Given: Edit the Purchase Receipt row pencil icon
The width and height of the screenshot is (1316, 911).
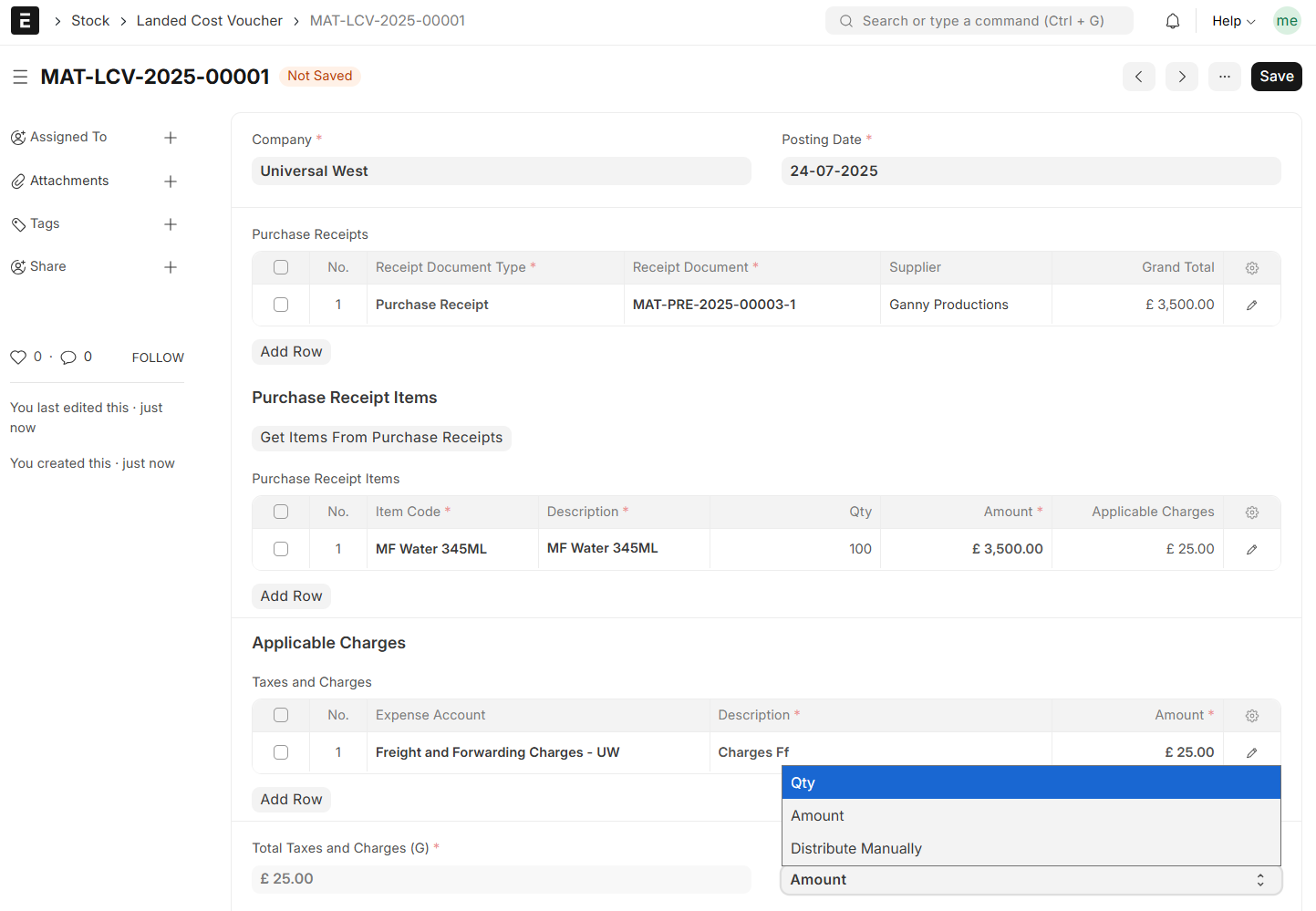Looking at the screenshot, I should [x=1251, y=305].
